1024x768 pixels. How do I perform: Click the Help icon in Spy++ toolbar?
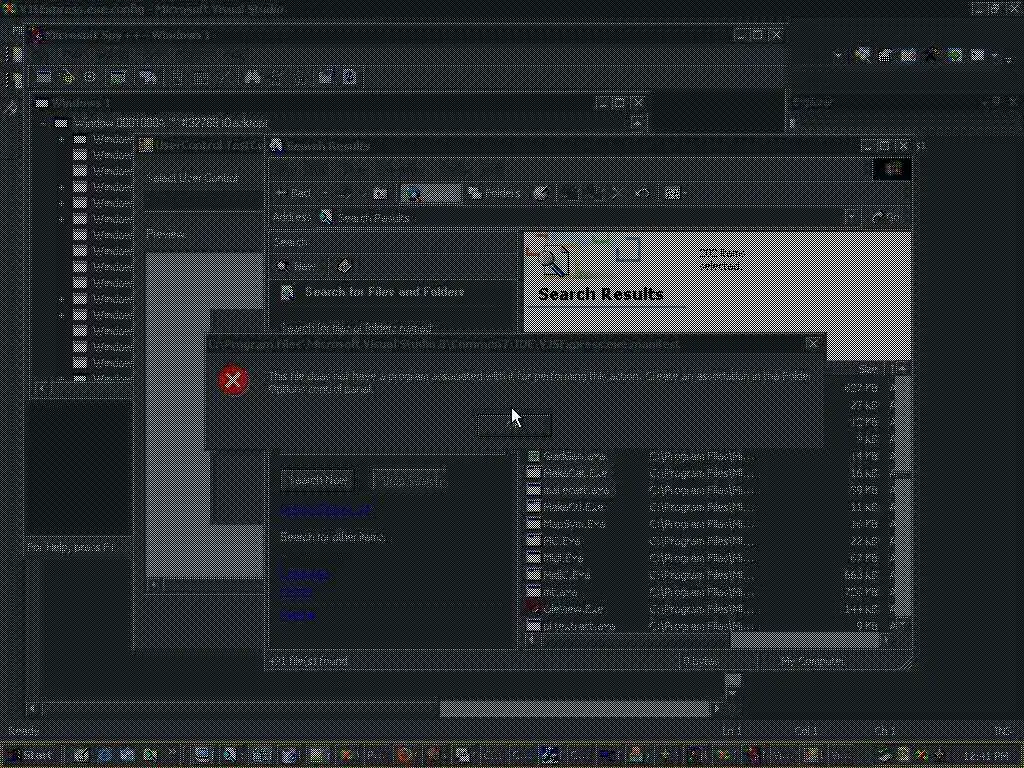[x=349, y=77]
